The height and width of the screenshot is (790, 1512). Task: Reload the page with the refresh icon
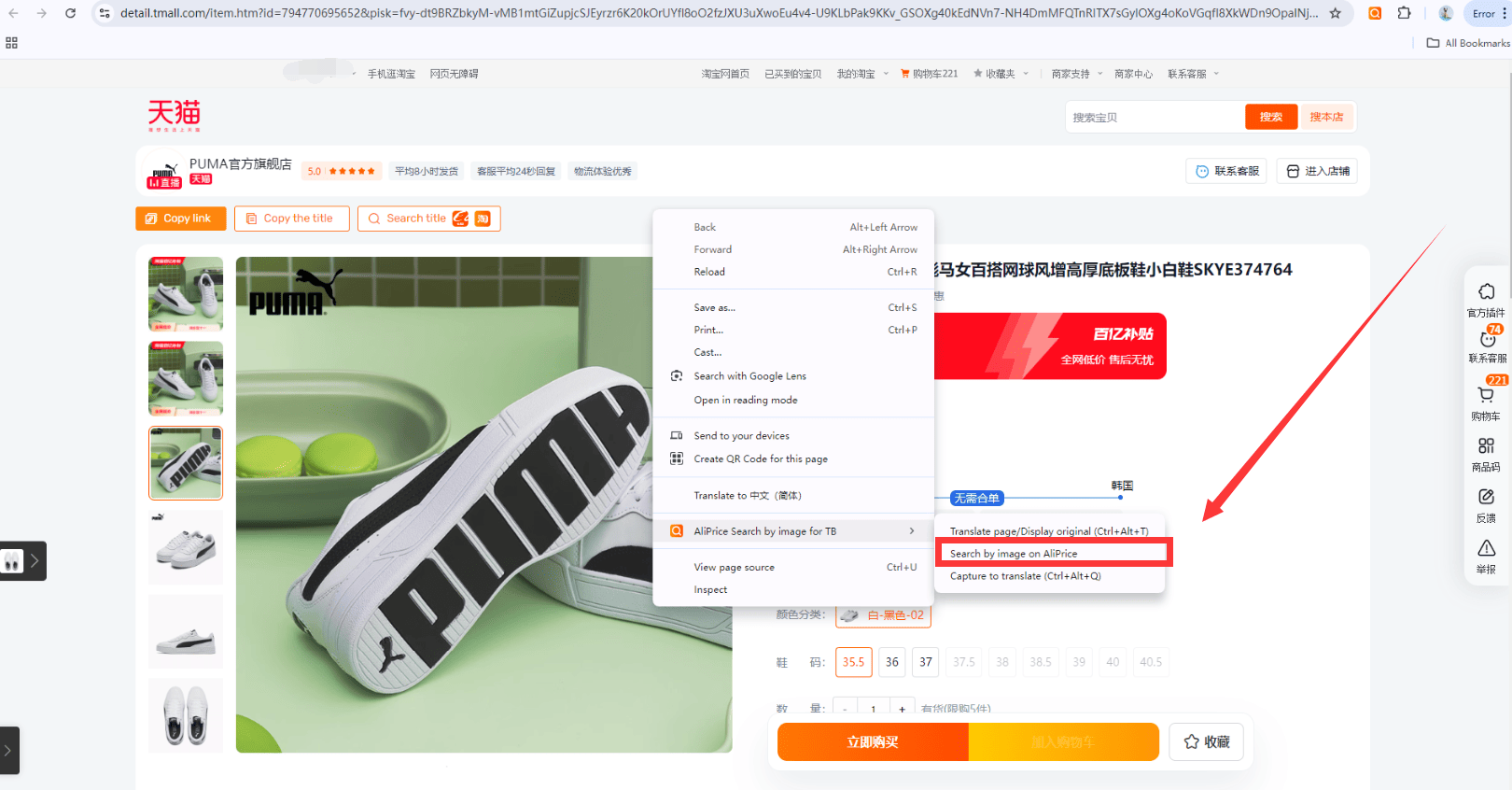70,13
